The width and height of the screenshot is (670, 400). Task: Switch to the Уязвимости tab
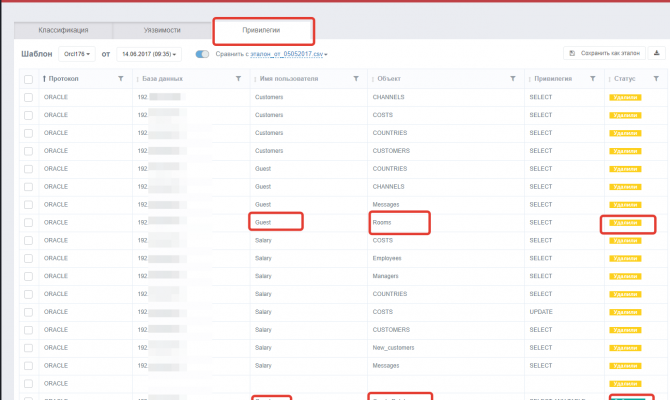coord(162,30)
